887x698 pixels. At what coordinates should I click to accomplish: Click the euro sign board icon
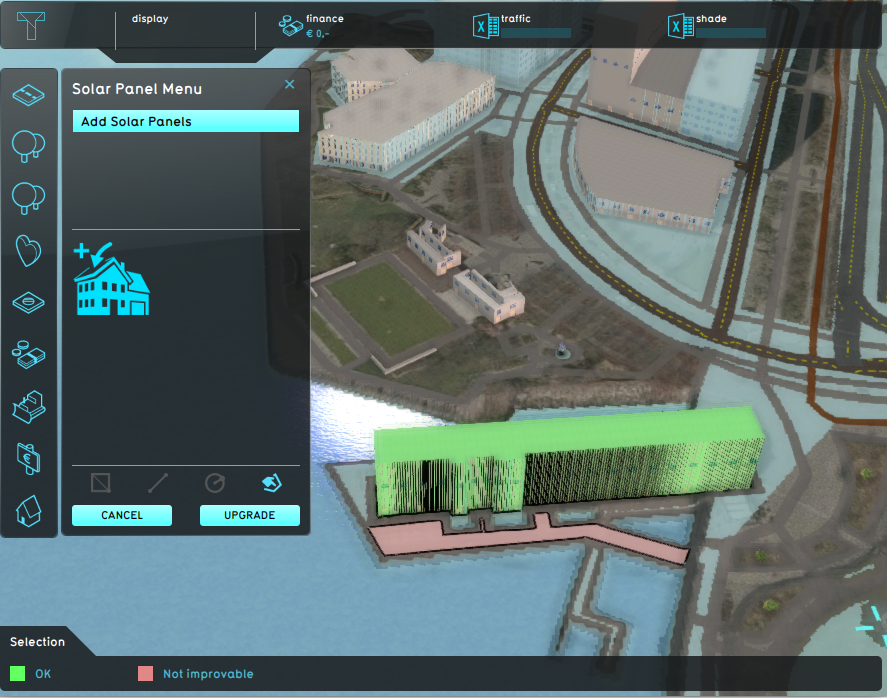tap(28, 458)
